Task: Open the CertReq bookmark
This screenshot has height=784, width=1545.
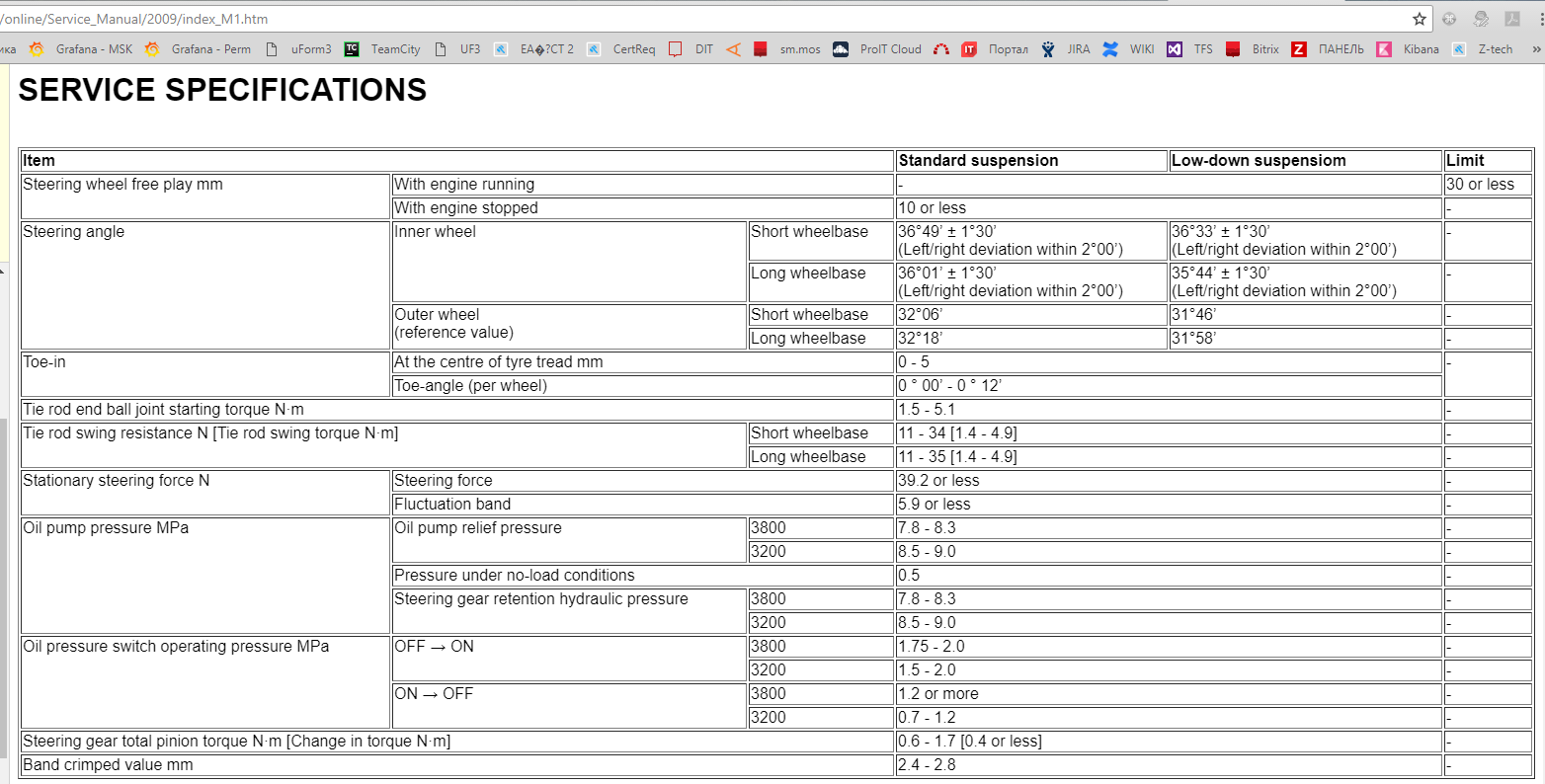Action: 621,49
